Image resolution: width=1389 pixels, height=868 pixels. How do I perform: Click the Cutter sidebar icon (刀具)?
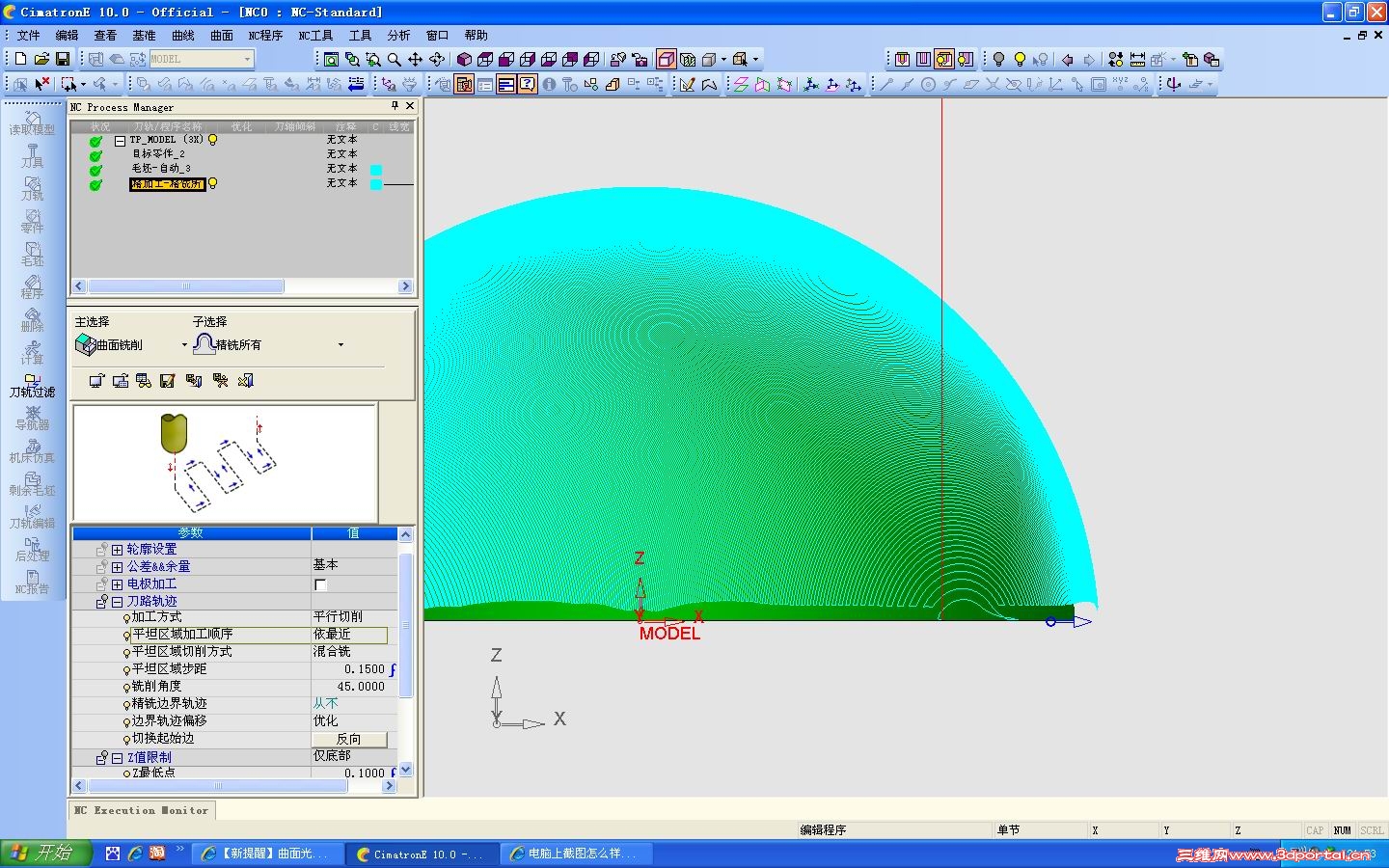tap(32, 156)
